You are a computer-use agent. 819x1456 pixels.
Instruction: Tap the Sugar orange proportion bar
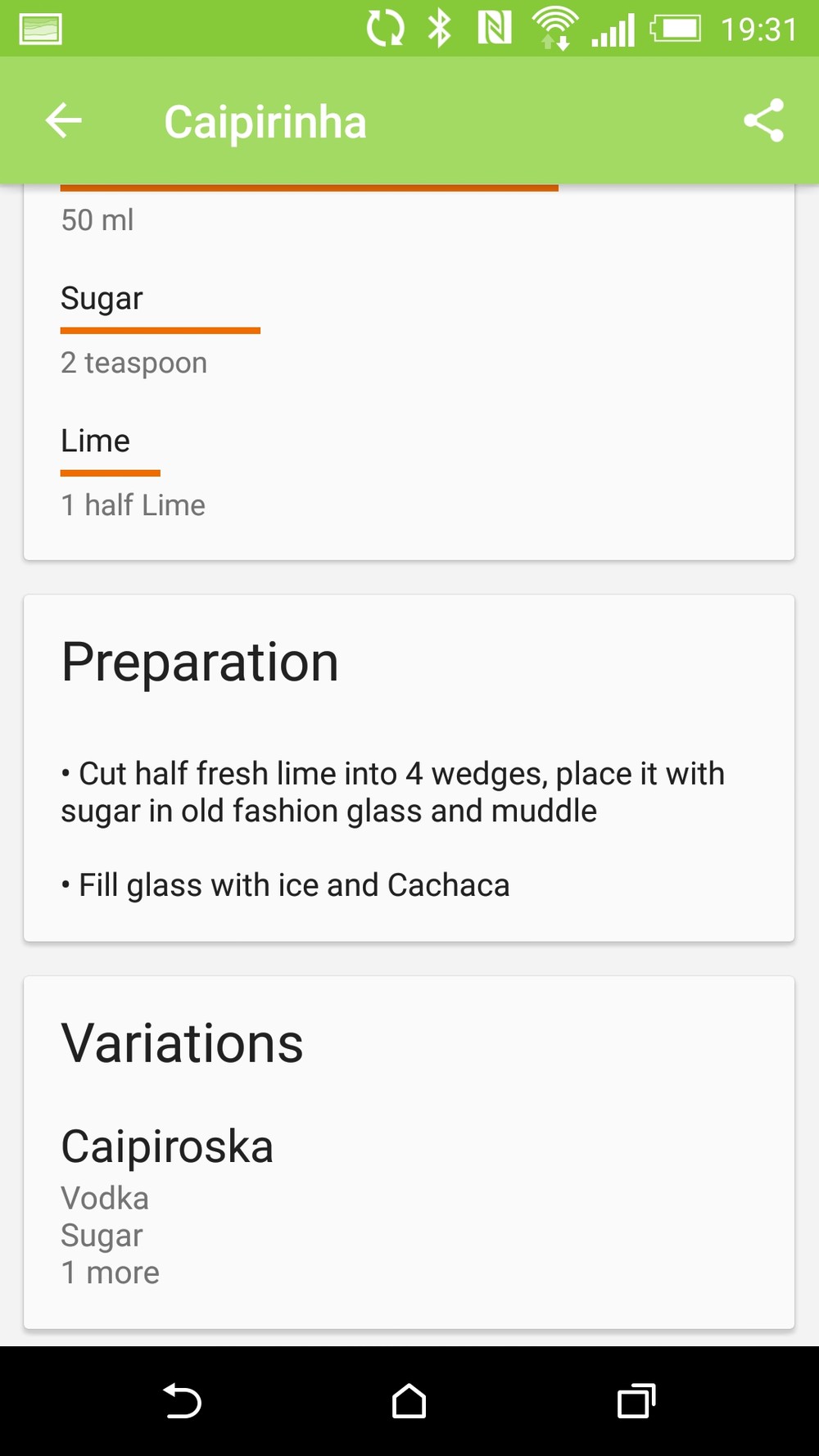tap(160, 331)
